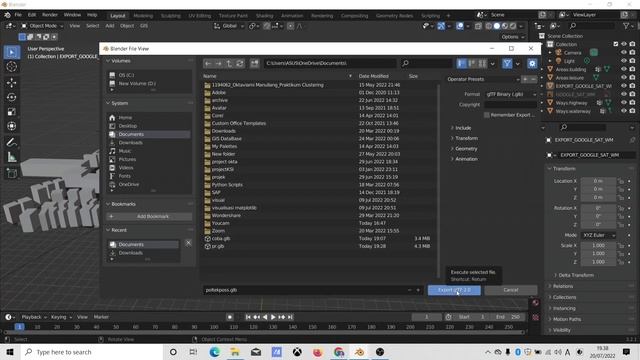Hide Ways:waterway object in outliner
This screenshot has height=360, width=640.
point(624,111)
